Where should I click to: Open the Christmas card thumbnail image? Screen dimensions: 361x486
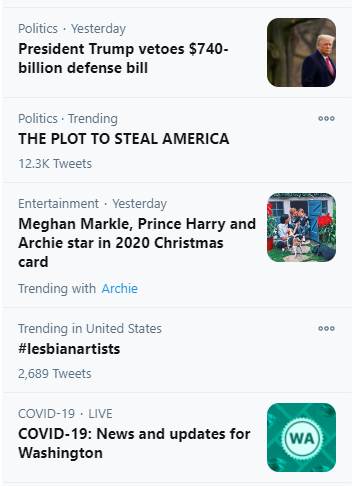(301, 227)
